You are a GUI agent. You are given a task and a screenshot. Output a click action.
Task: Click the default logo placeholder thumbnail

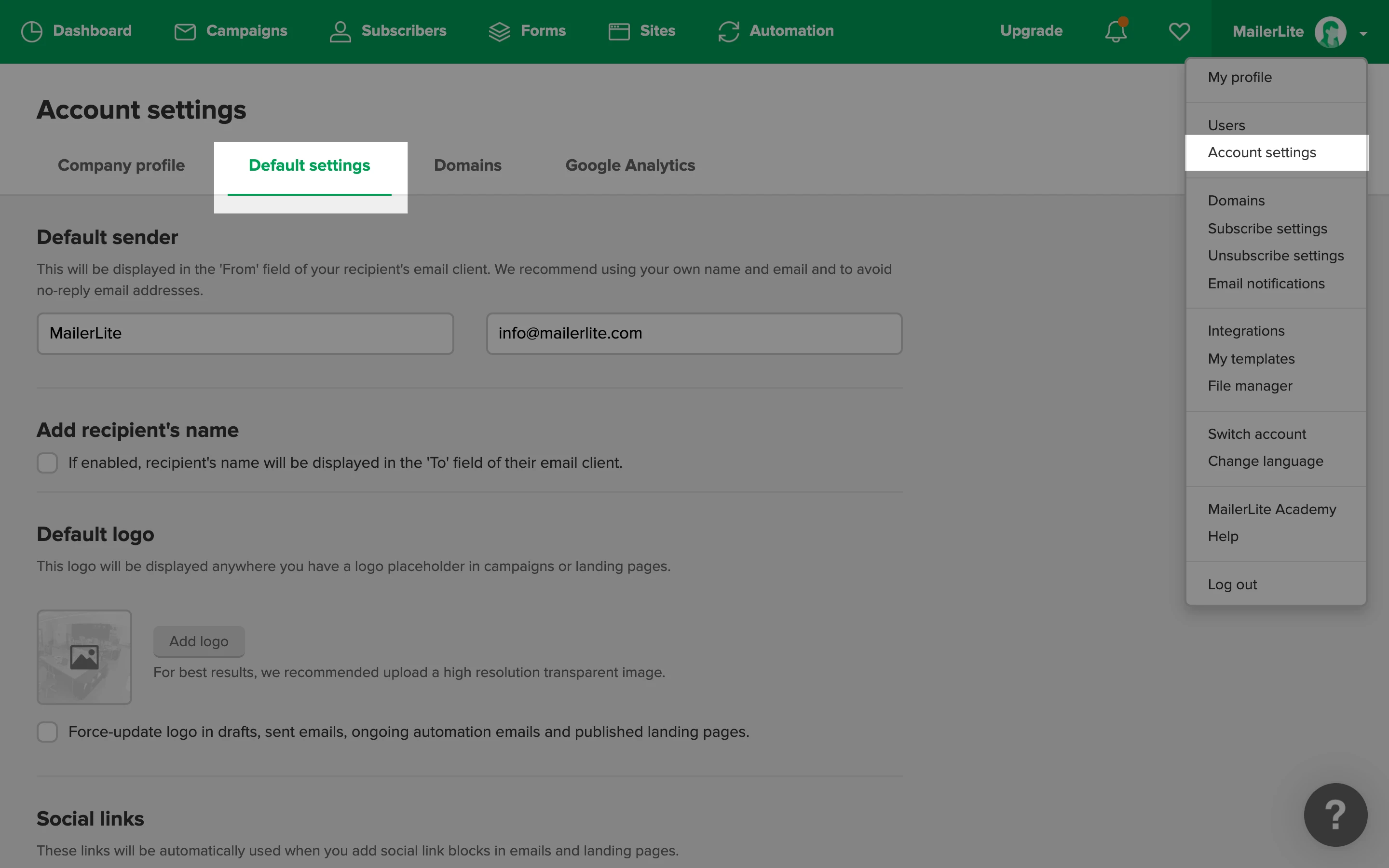click(84, 657)
